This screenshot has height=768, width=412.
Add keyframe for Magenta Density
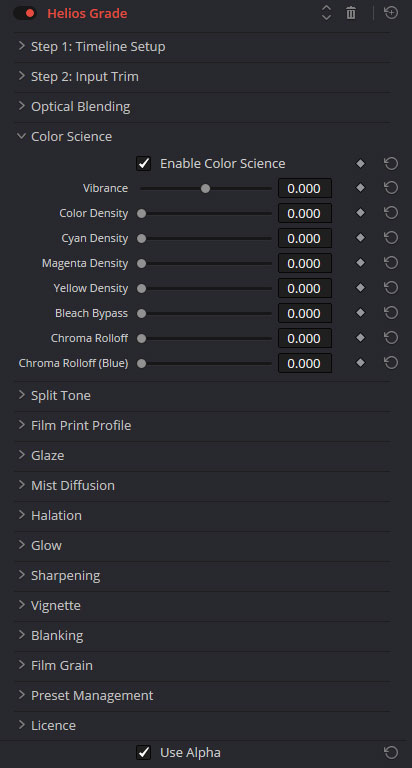(361, 263)
